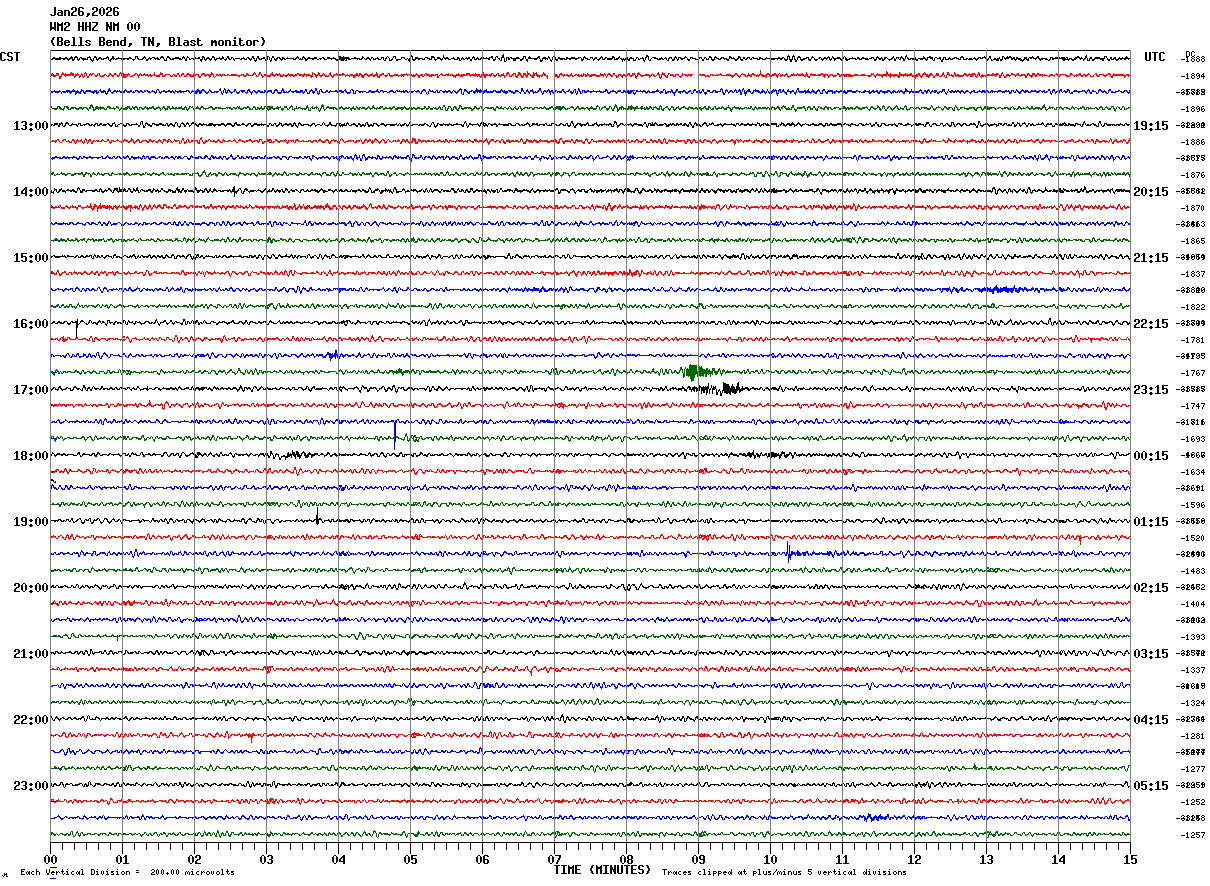The height and width of the screenshot is (886, 1210).
Task: Click the 00 minute tick label
Action: (50, 859)
